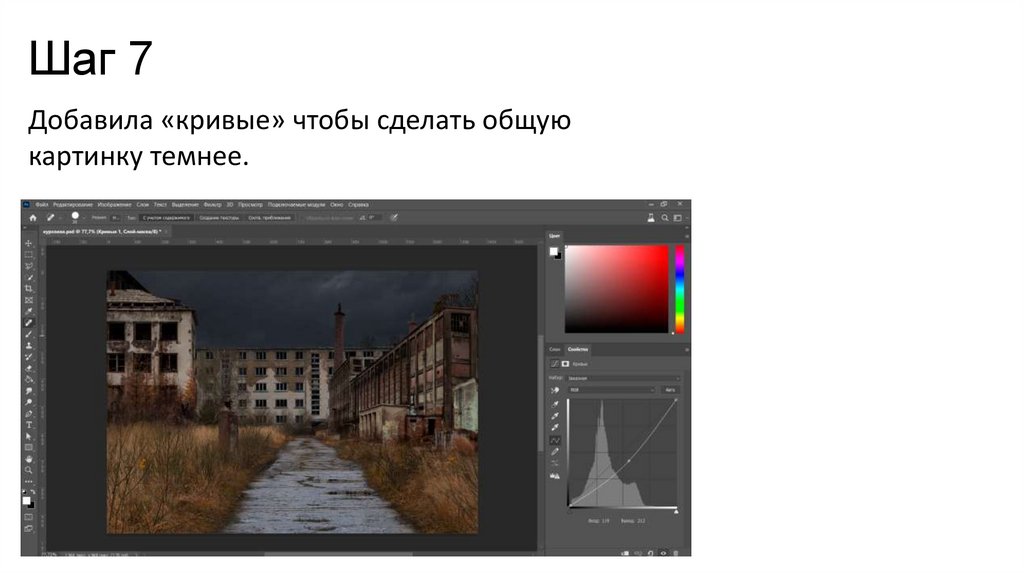Click the smooth curve values icon
The image size is (1024, 574).
pyautogui.click(x=555, y=463)
